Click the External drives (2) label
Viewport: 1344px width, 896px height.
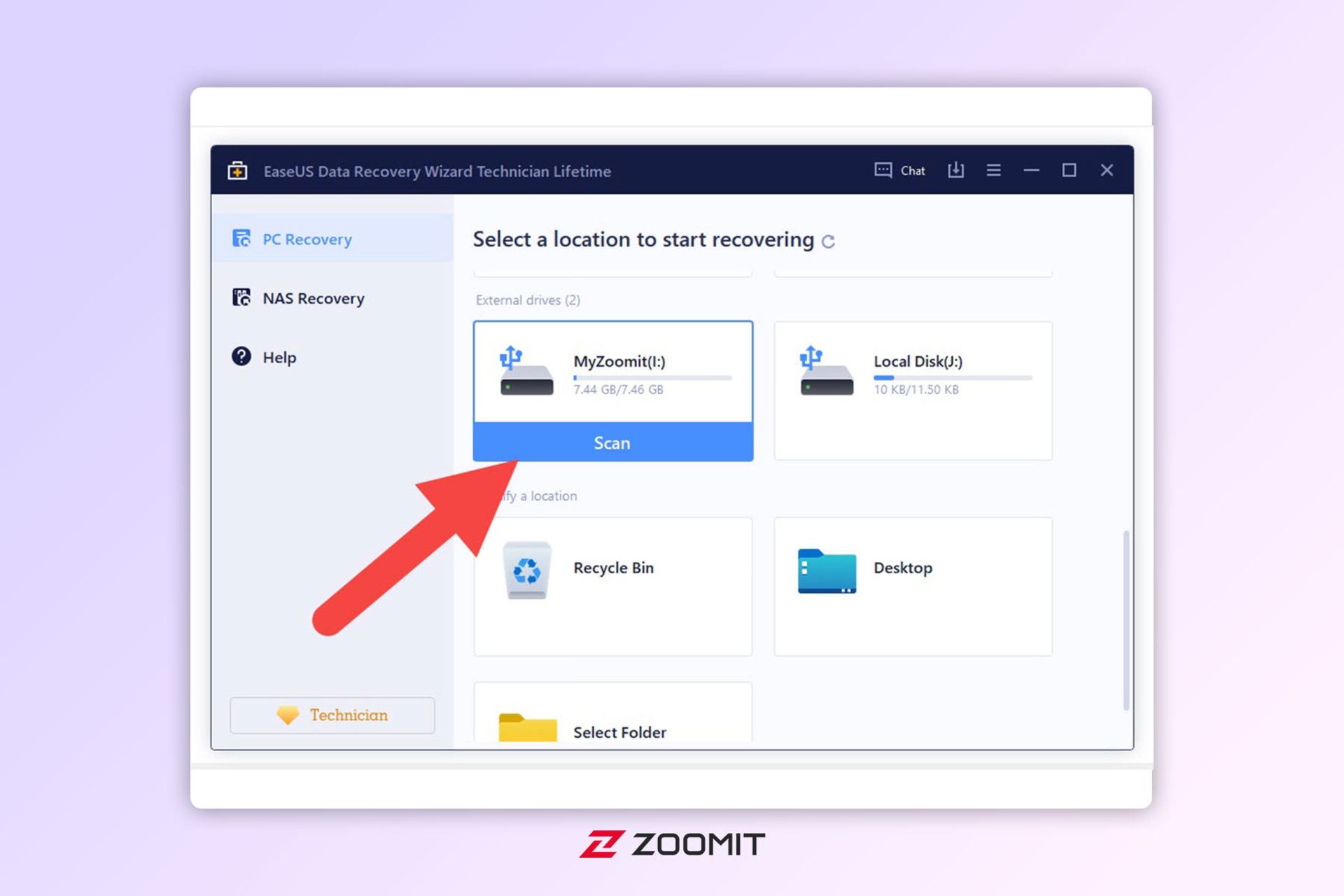pyautogui.click(x=528, y=300)
